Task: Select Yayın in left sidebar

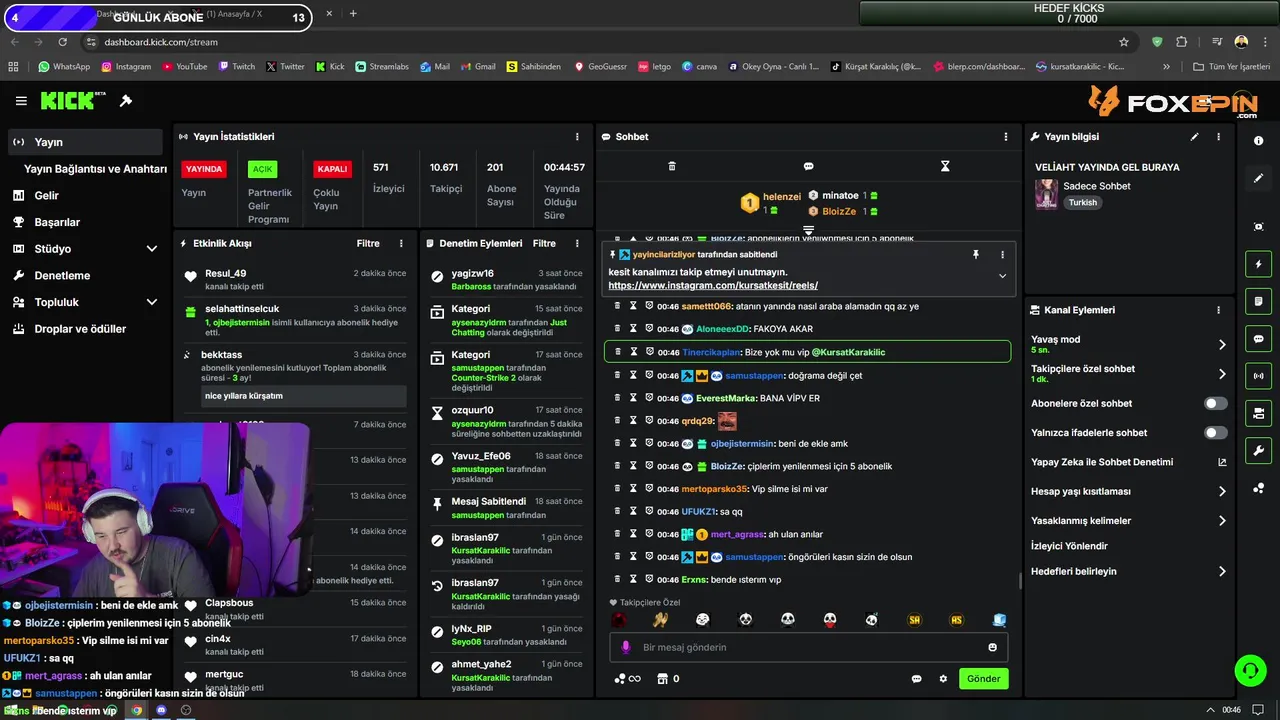Action: click(x=85, y=142)
